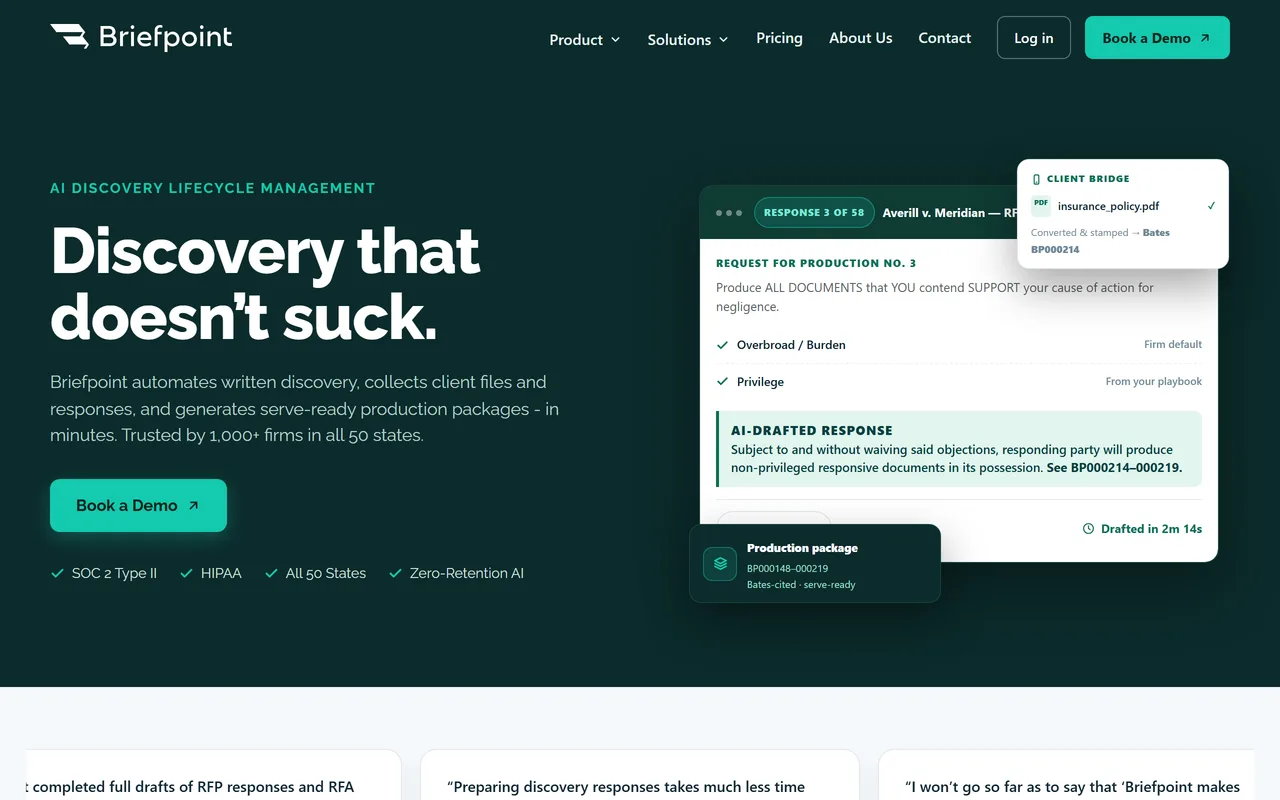Viewport: 1280px width, 800px height.
Task: Click the Zero-Retention AI label
Action: coord(467,573)
